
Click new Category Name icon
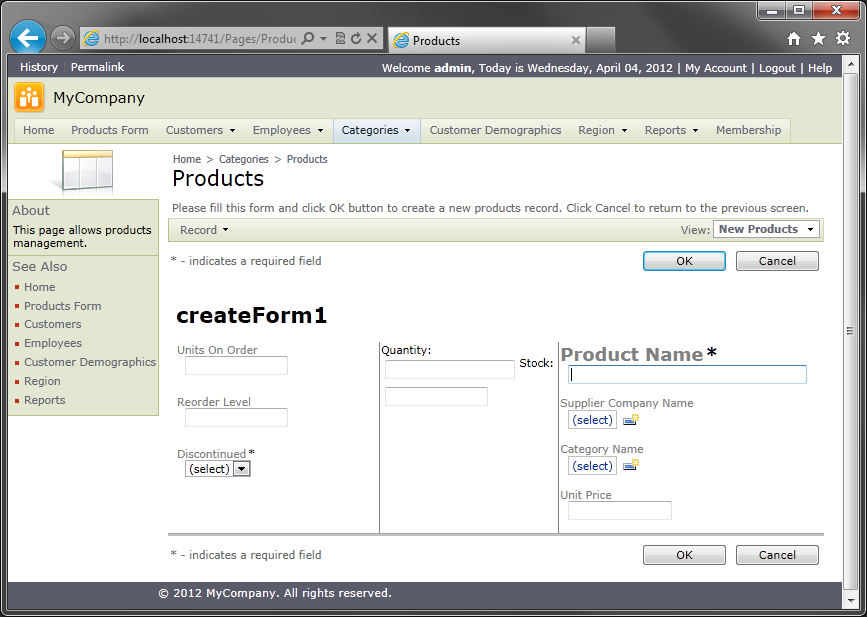point(631,466)
